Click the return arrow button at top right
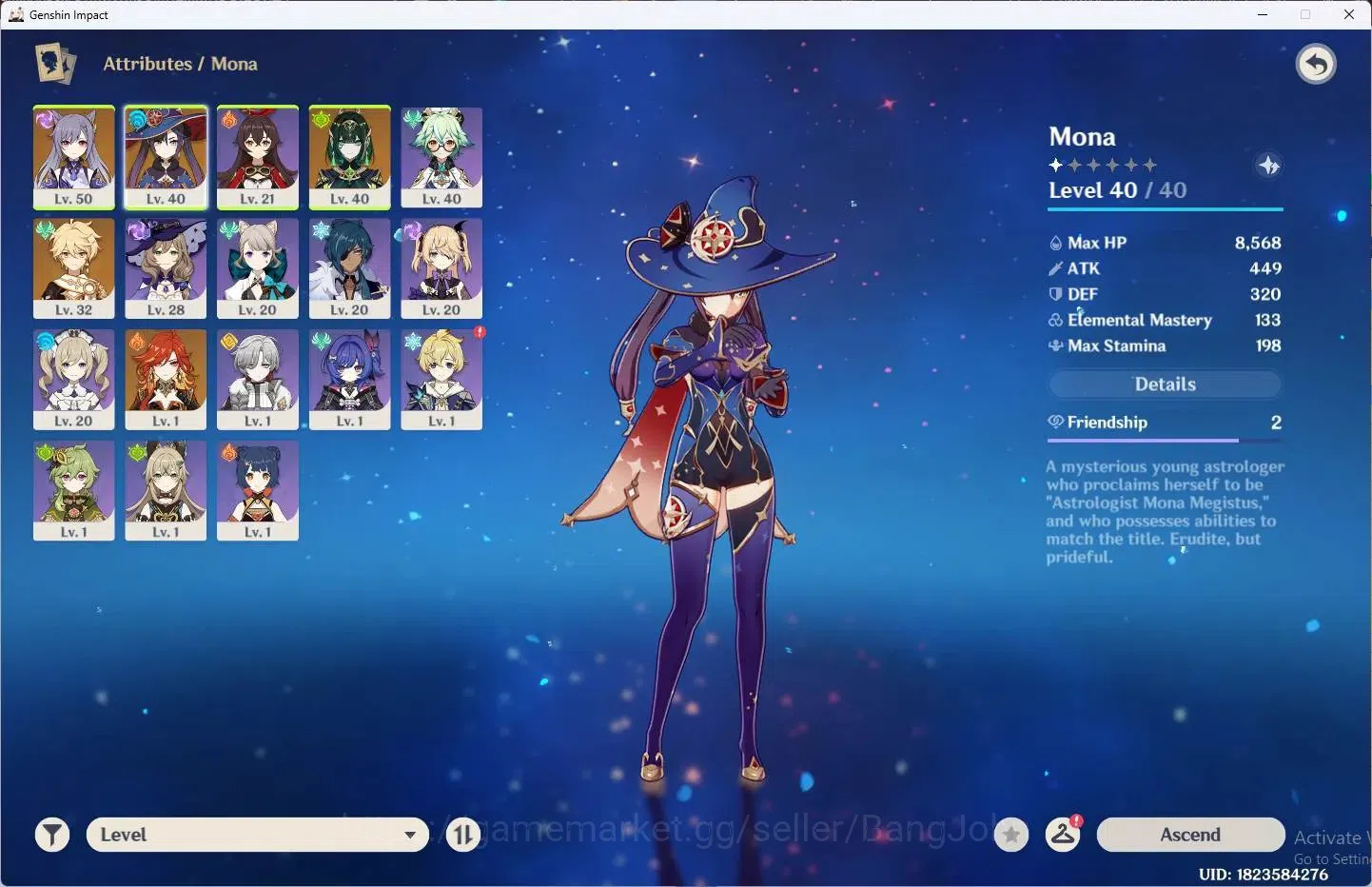1372x887 pixels. 1316,65
